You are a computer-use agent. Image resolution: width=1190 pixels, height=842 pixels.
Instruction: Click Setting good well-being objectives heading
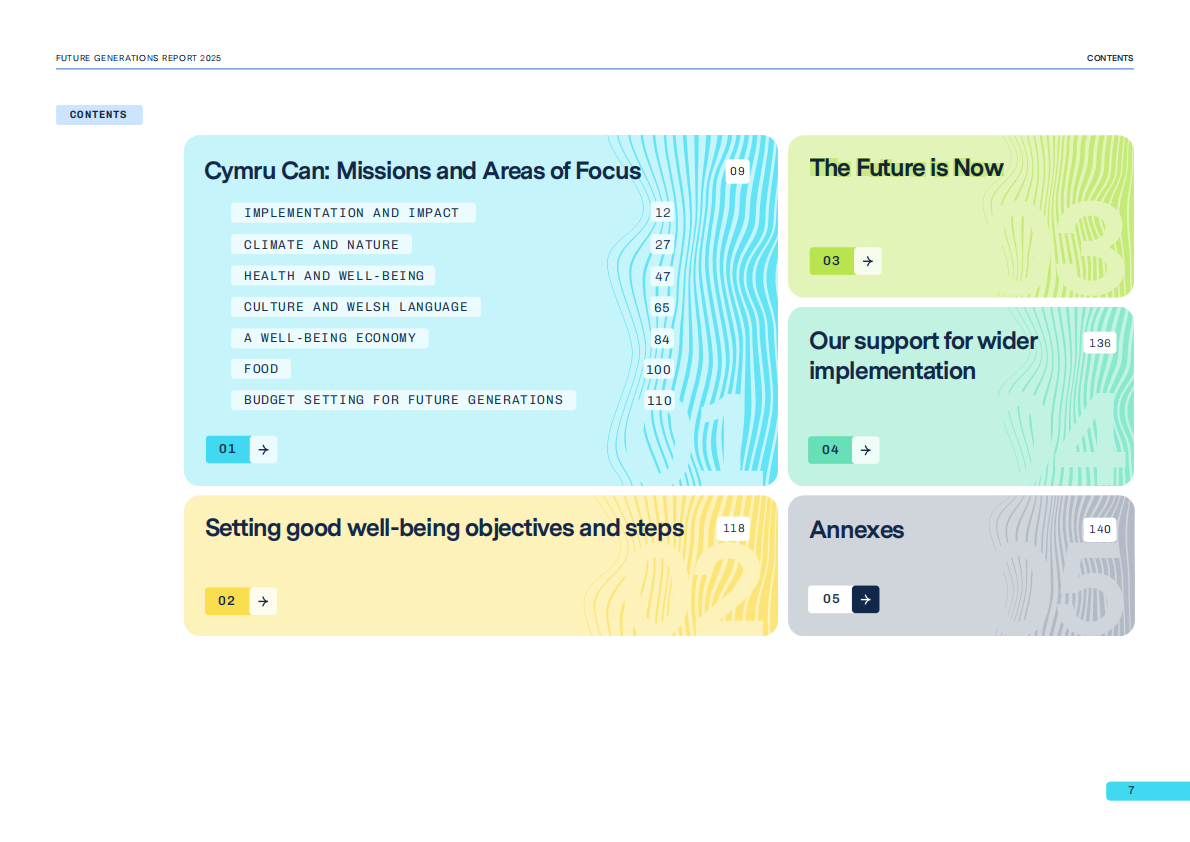click(x=444, y=528)
